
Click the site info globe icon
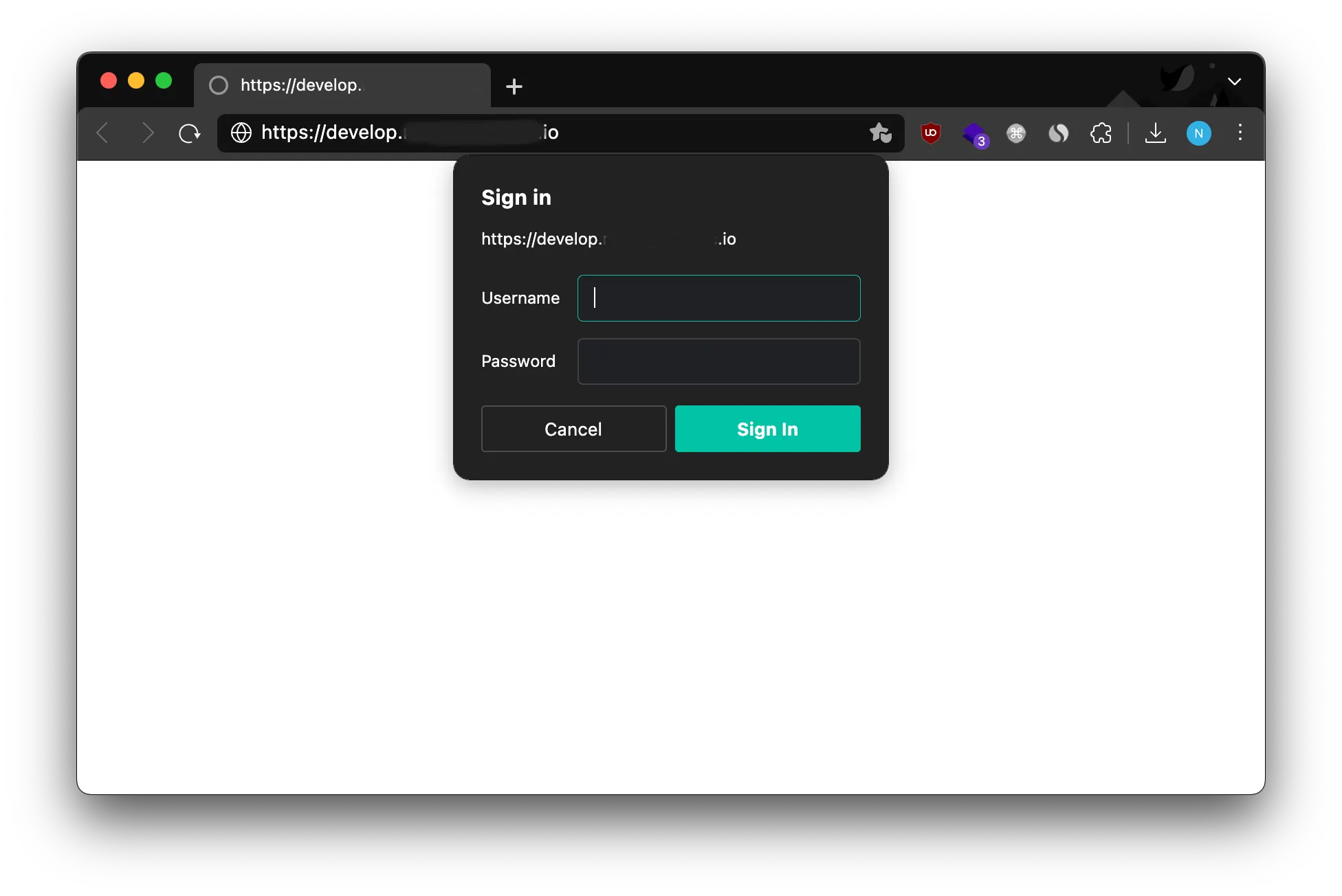tap(241, 133)
